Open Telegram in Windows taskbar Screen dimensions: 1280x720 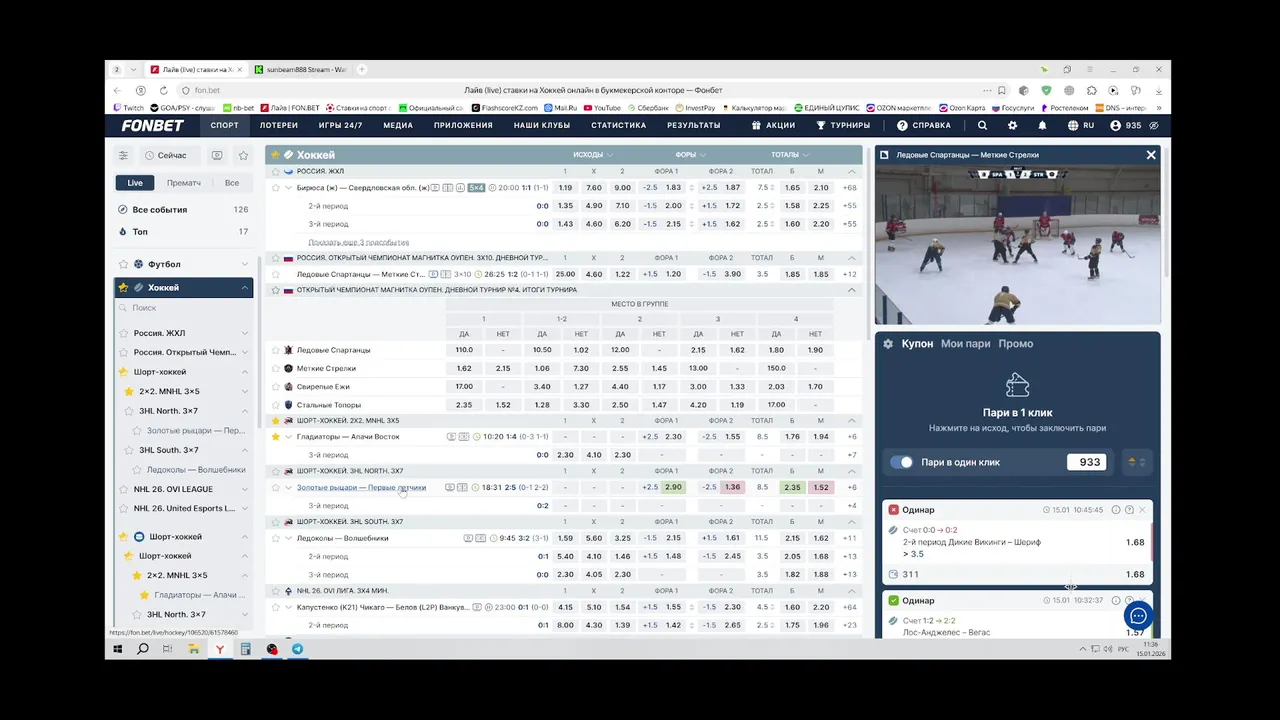pos(297,649)
